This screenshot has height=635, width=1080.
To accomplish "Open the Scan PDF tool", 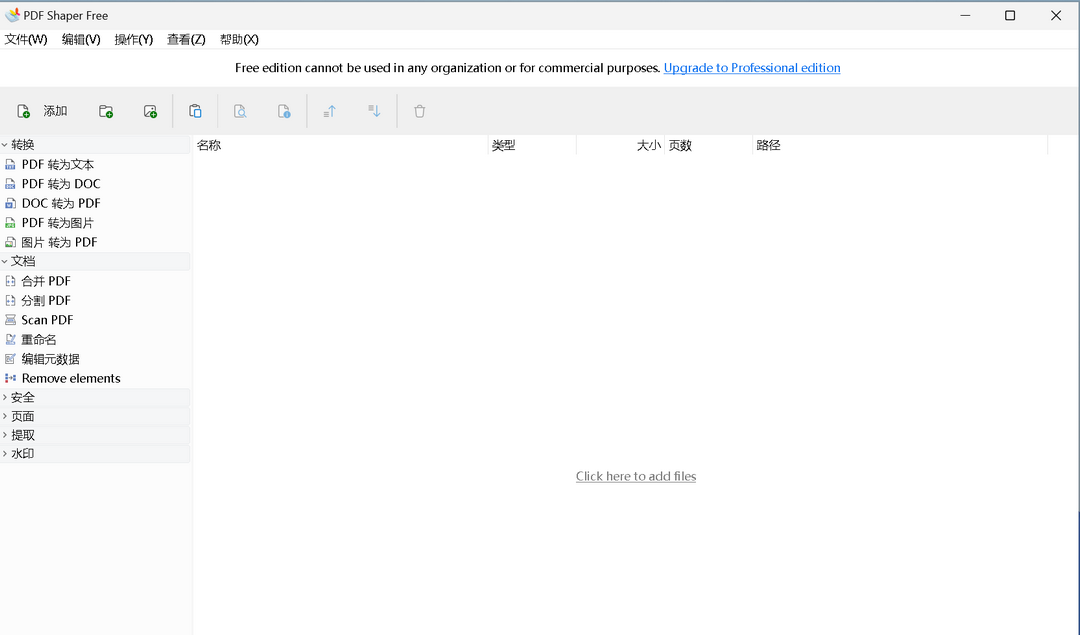I will tap(46, 319).
